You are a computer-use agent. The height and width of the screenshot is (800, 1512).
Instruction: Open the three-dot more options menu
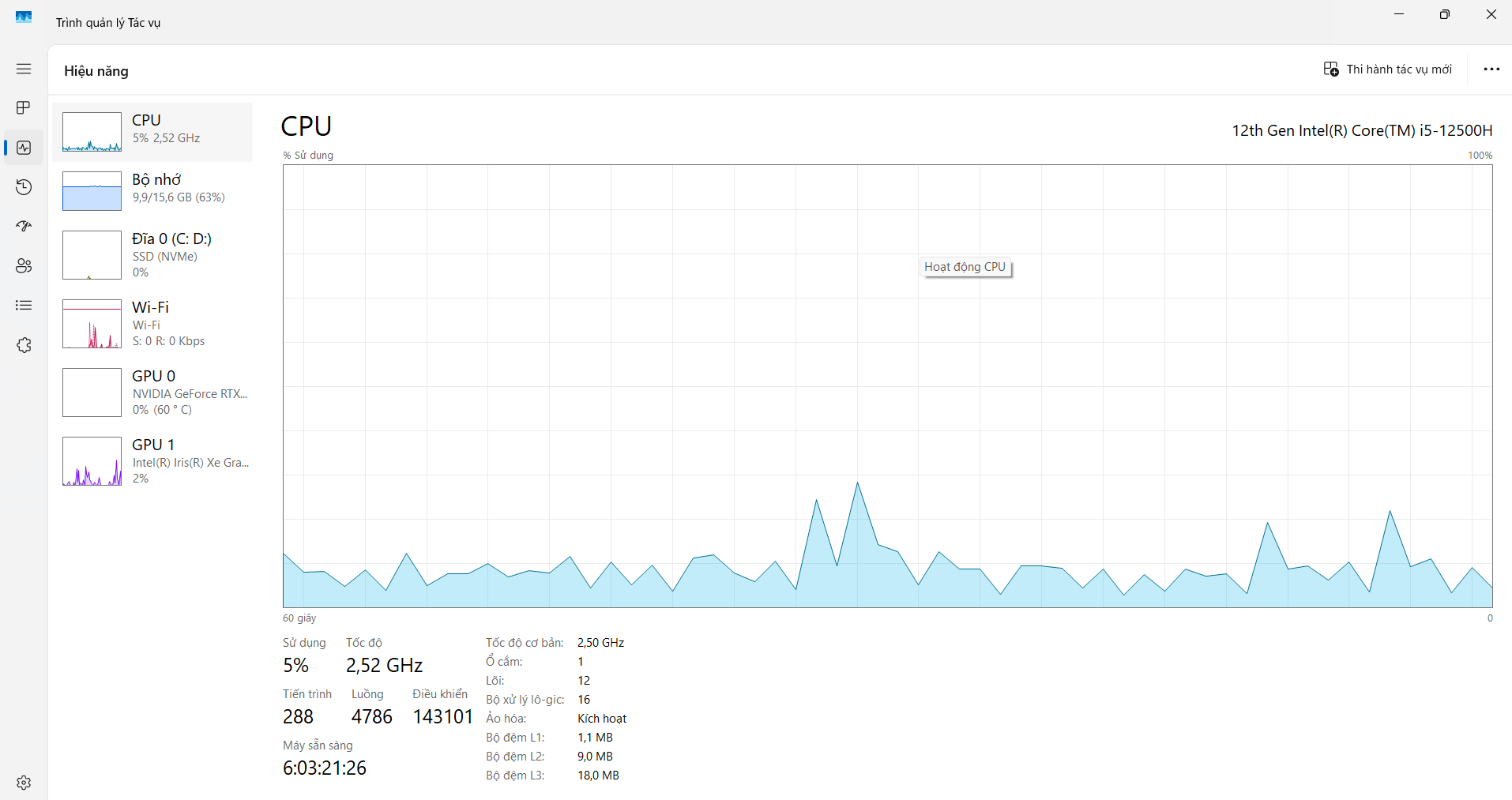pyautogui.click(x=1491, y=69)
